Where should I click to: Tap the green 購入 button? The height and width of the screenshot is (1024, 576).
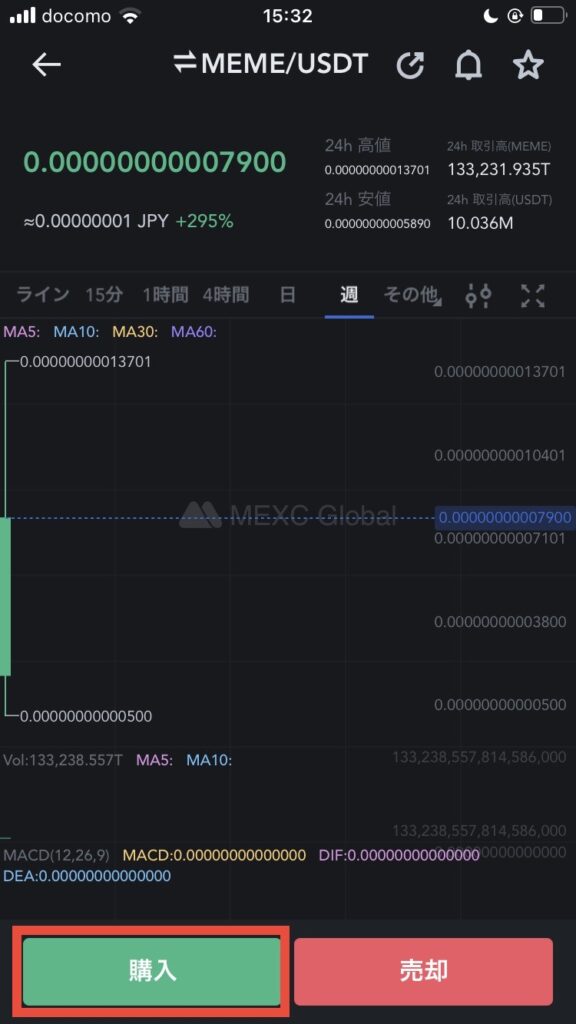(x=152, y=971)
